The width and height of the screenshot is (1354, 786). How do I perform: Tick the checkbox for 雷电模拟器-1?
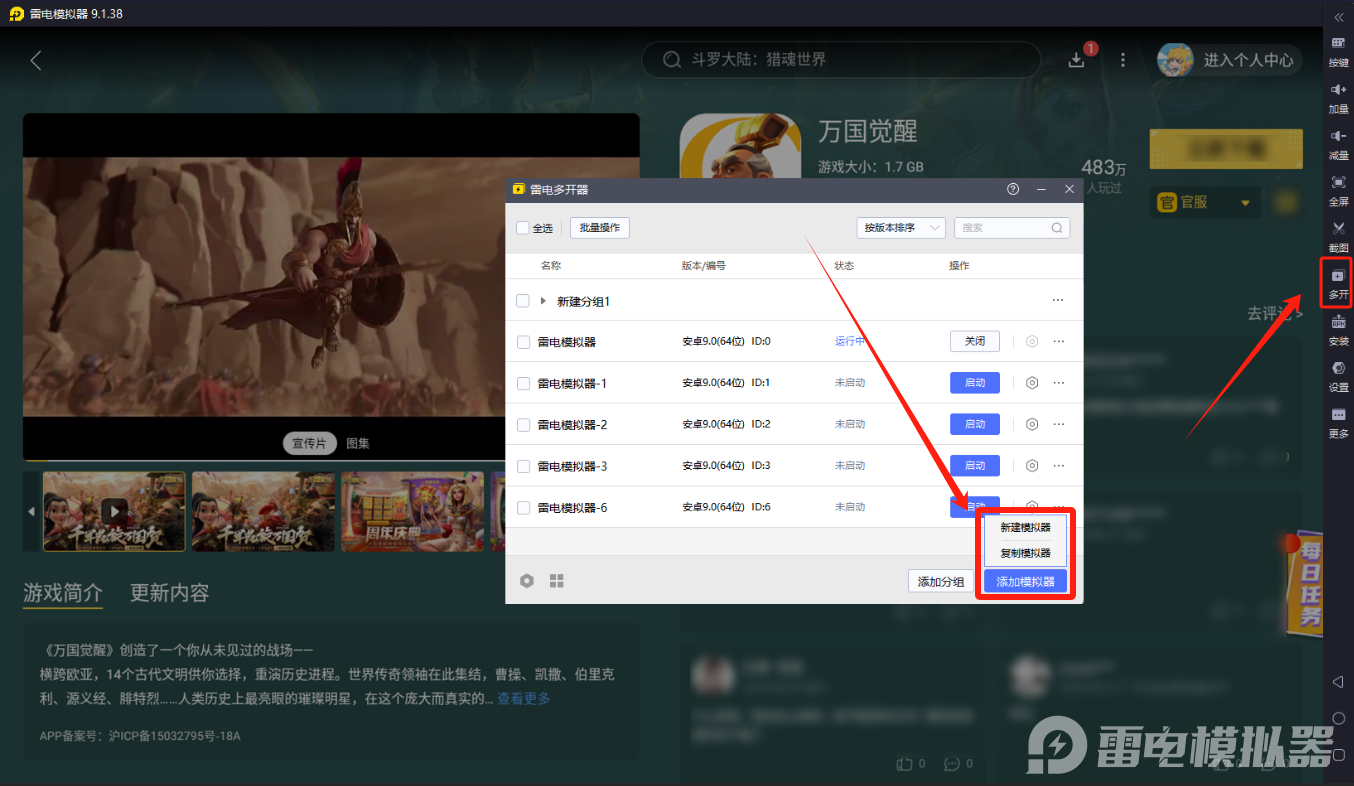522,382
